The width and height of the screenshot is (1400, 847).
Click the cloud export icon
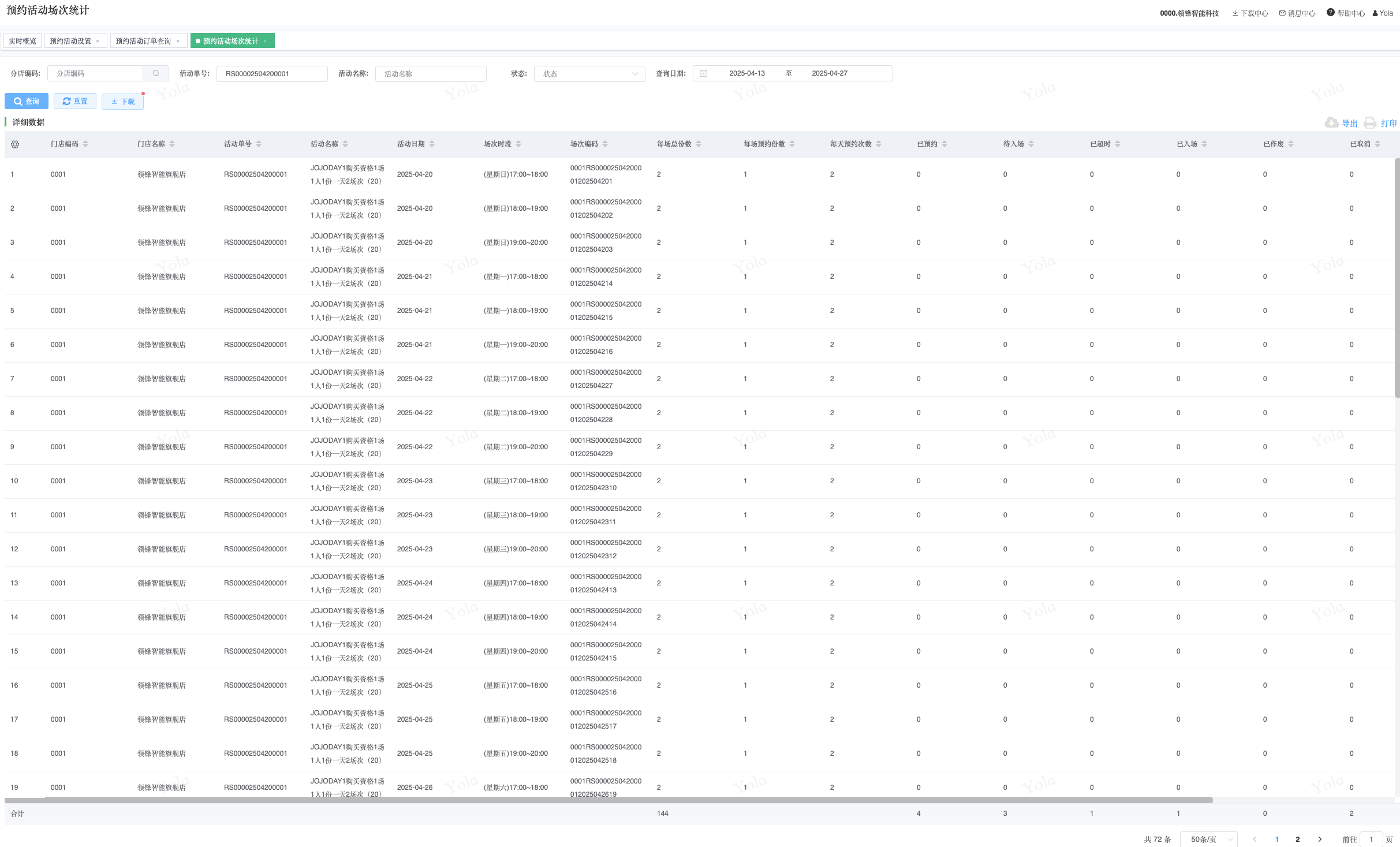(x=1331, y=122)
